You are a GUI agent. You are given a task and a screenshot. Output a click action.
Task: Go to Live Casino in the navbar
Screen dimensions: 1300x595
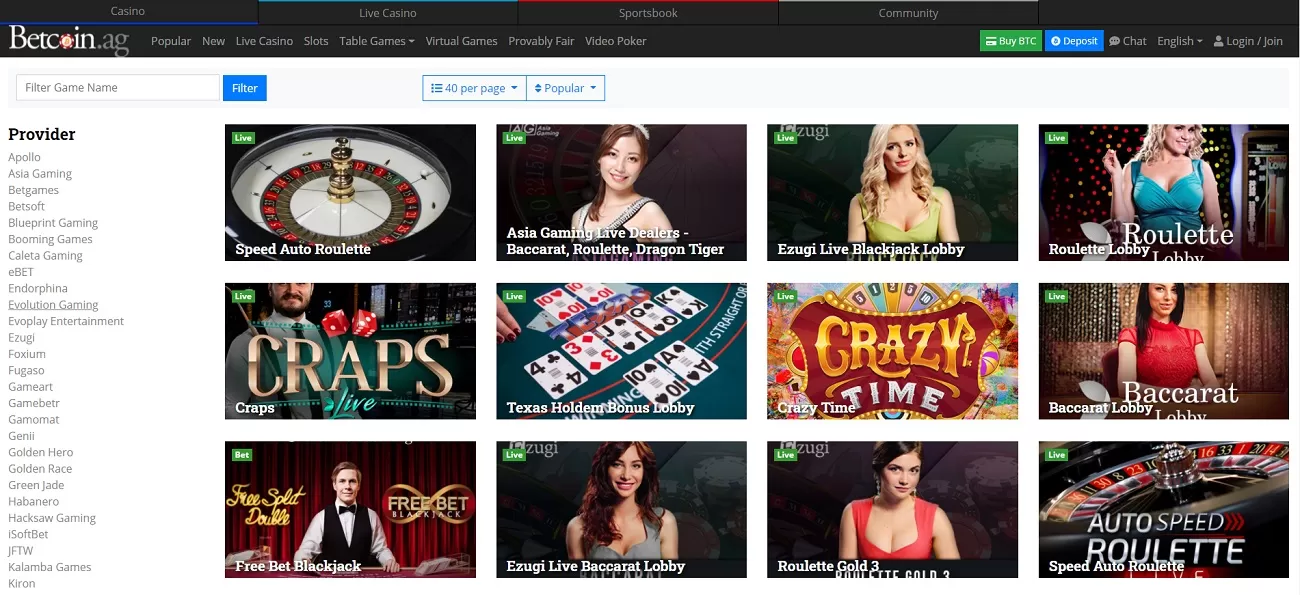[264, 41]
